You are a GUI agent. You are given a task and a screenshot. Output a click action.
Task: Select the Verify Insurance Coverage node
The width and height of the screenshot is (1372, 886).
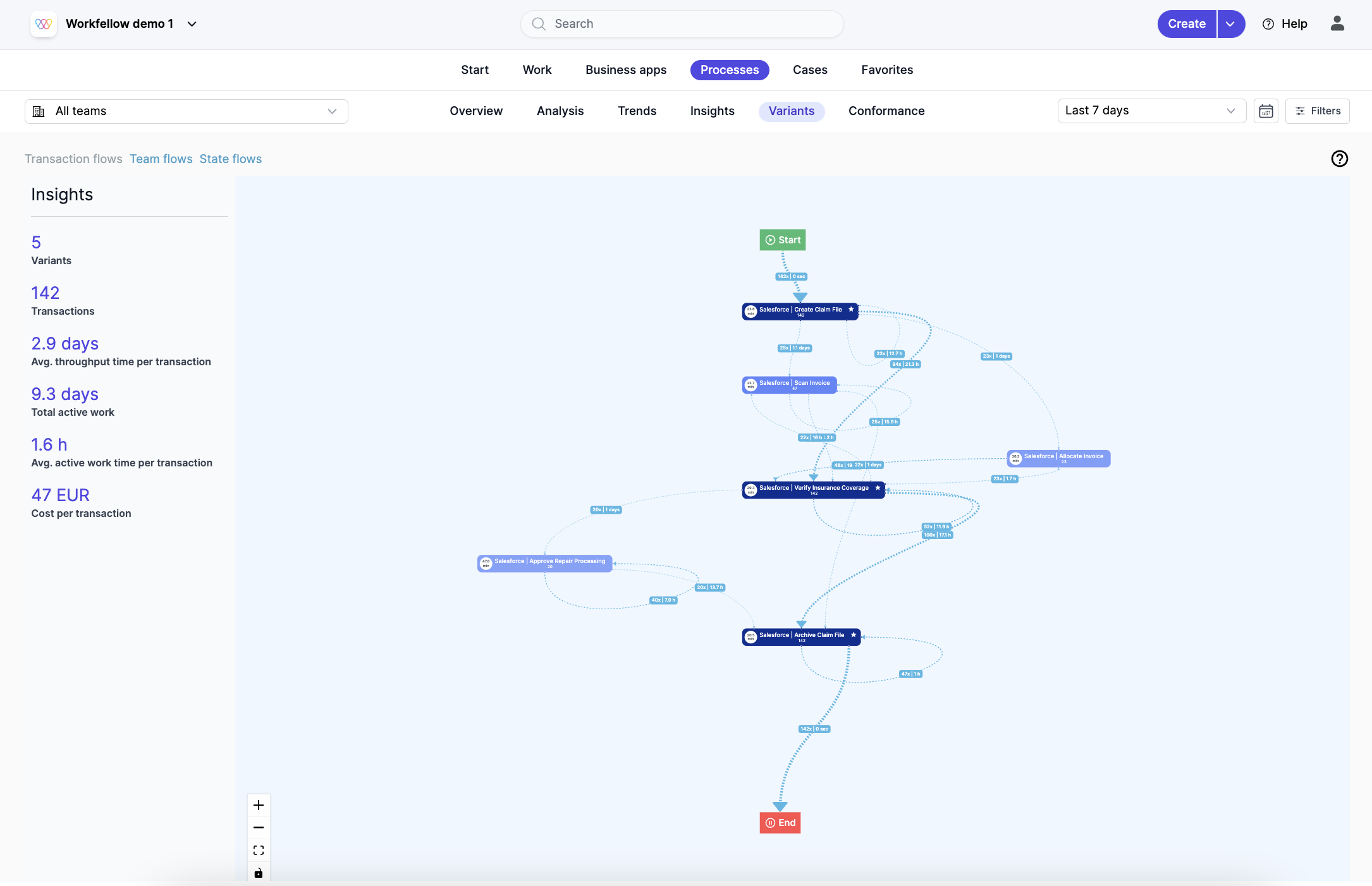tap(814, 490)
